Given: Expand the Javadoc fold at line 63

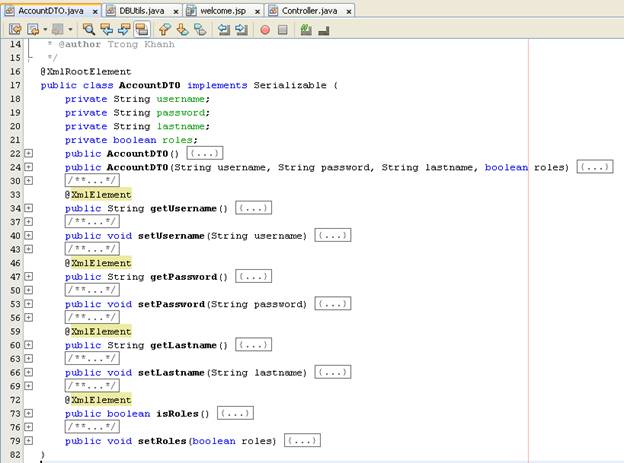Looking at the screenshot, I should tap(28, 358).
